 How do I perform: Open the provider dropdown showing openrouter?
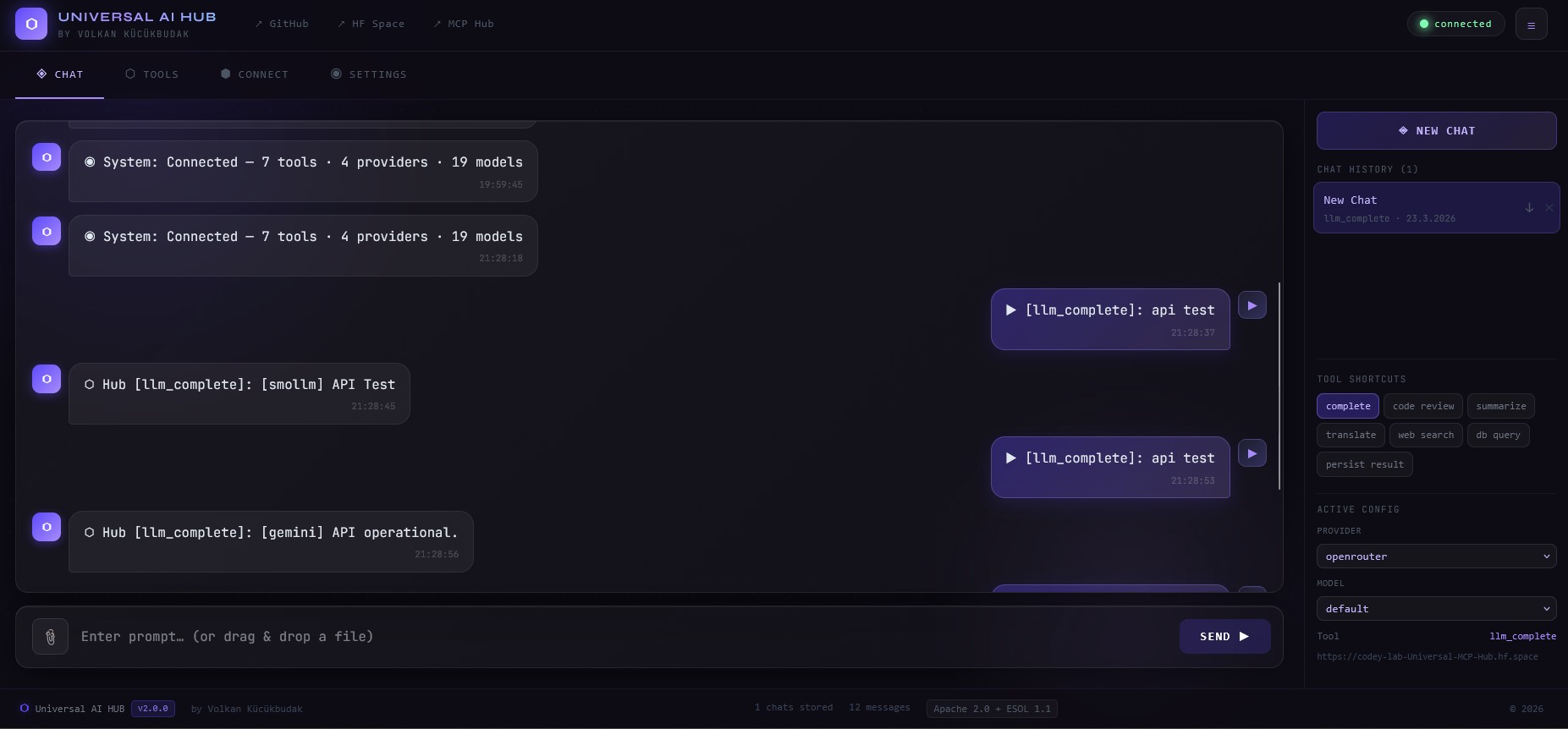(1436, 556)
